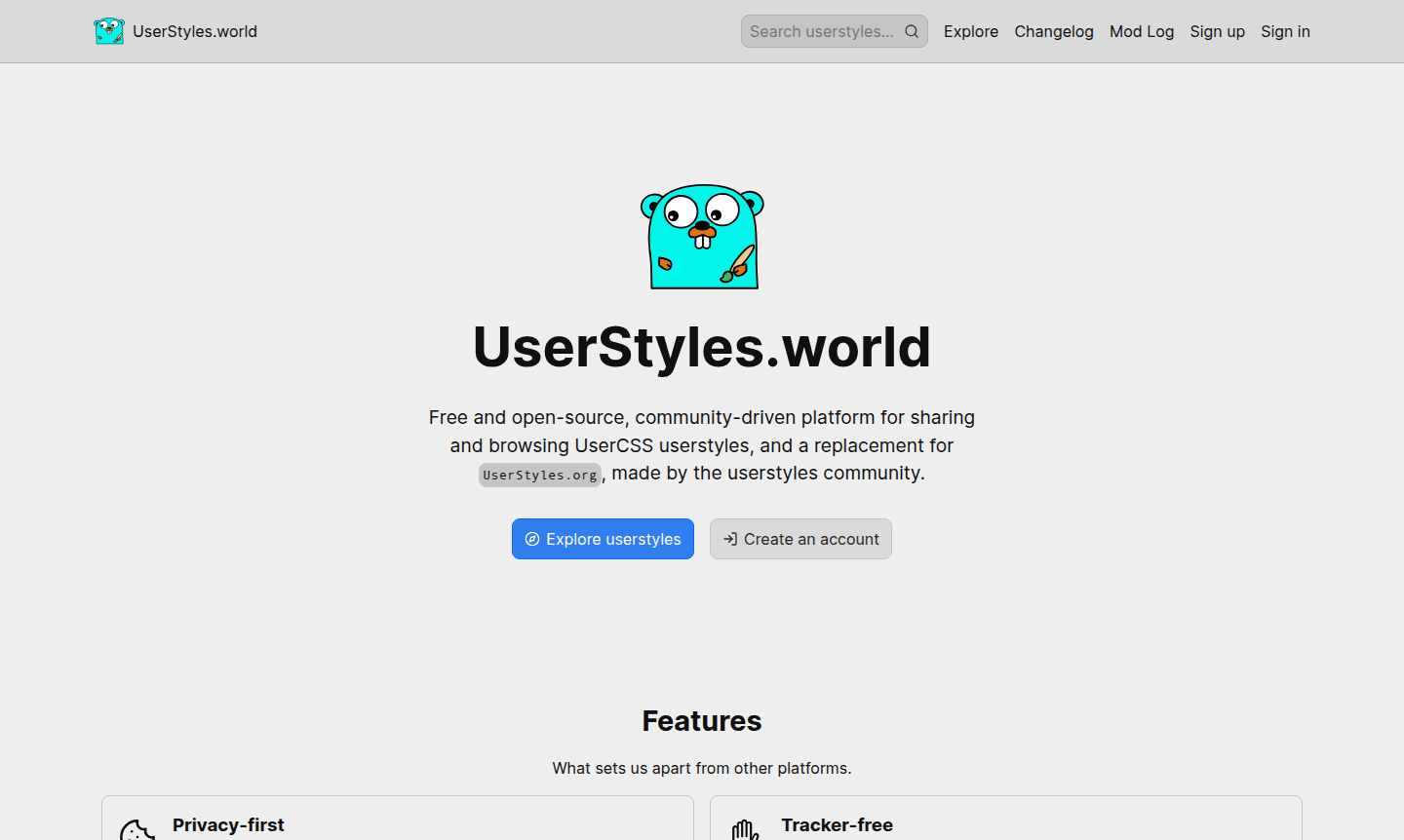The image size is (1404, 840).
Task: Click the Sign in link
Action: 1285,31
